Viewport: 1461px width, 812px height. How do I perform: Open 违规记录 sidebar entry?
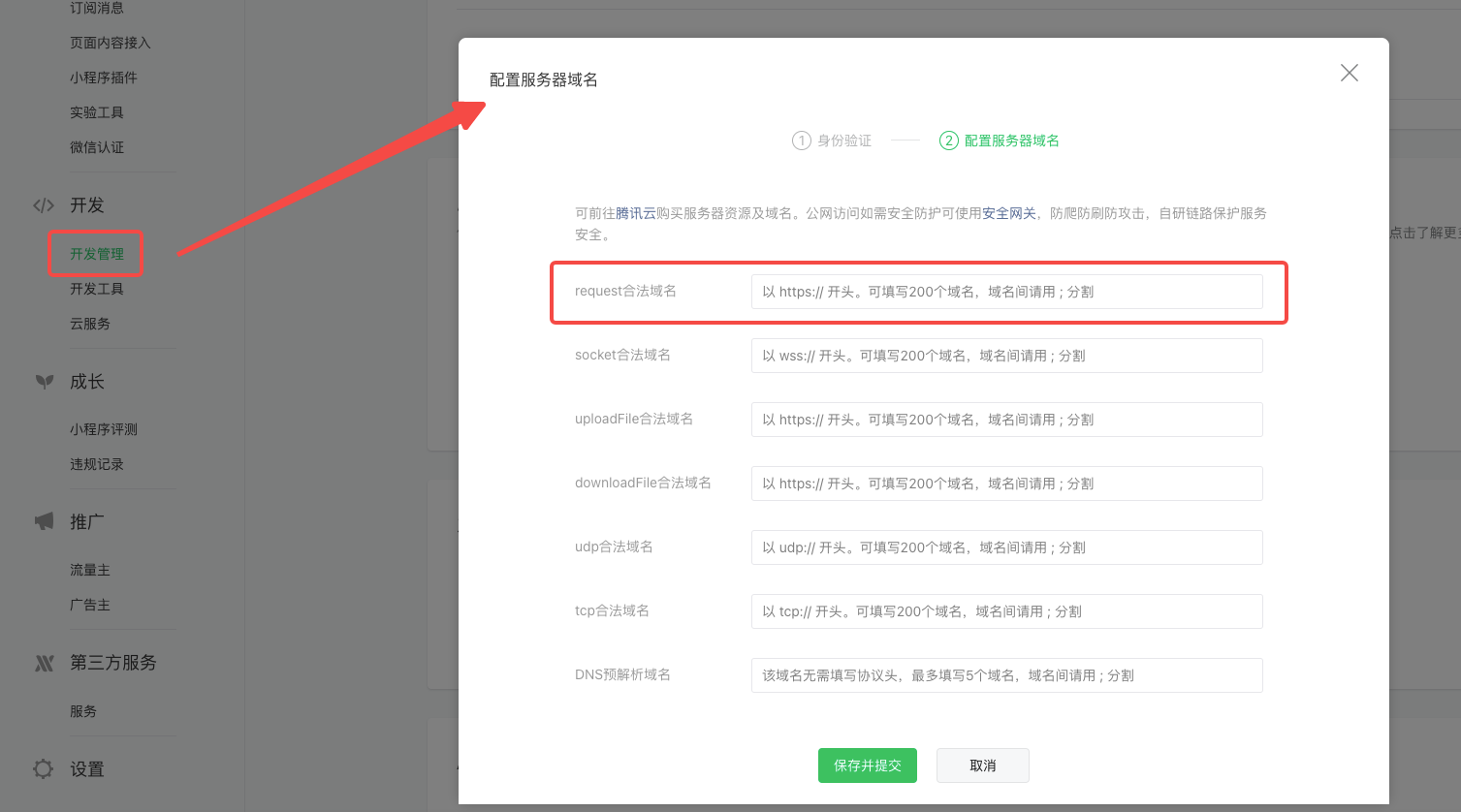point(97,464)
